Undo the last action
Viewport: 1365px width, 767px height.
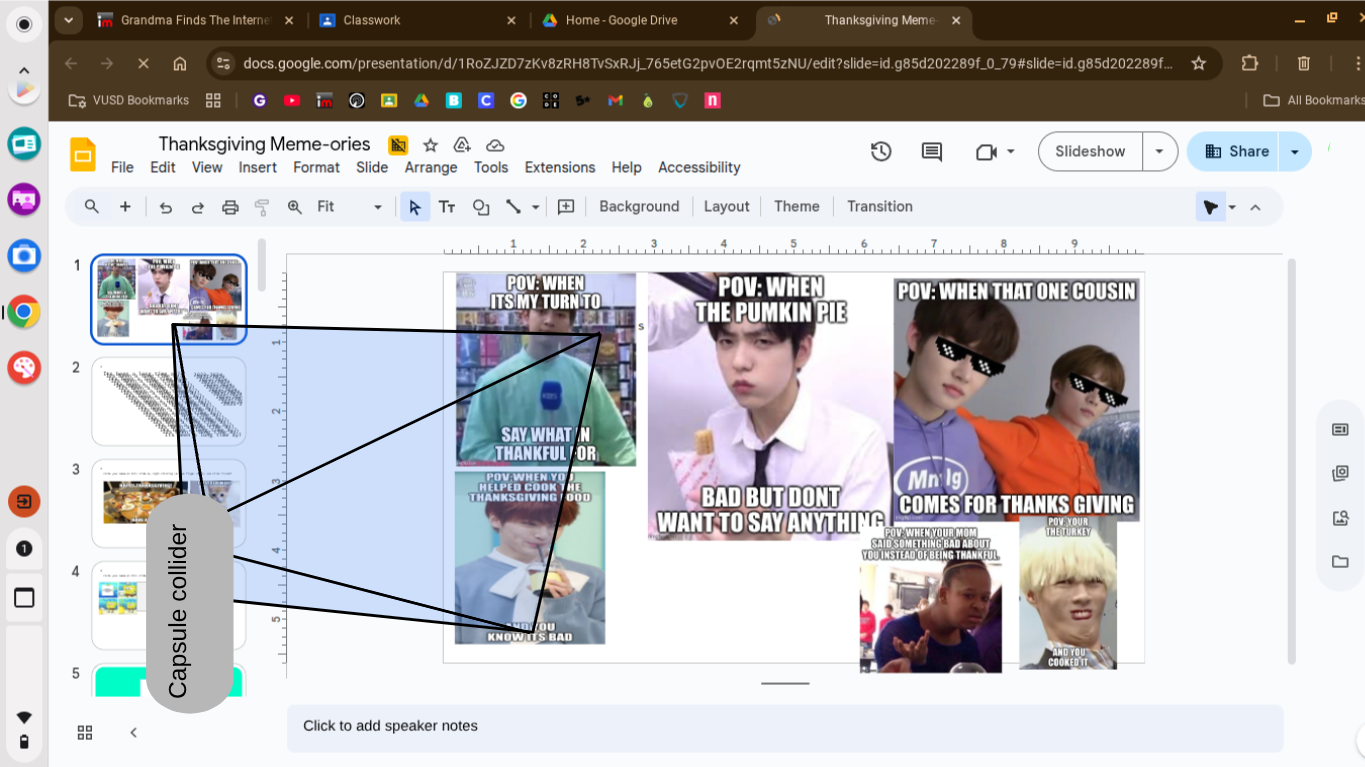tap(166, 206)
